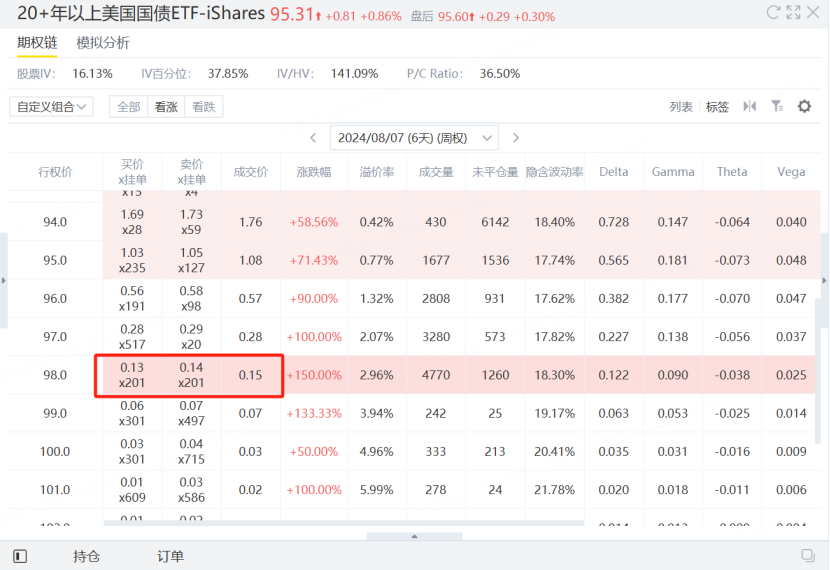This screenshot has height=570, width=830.
Task: Click the 未平仓量 column header
Action: [x=495, y=172]
